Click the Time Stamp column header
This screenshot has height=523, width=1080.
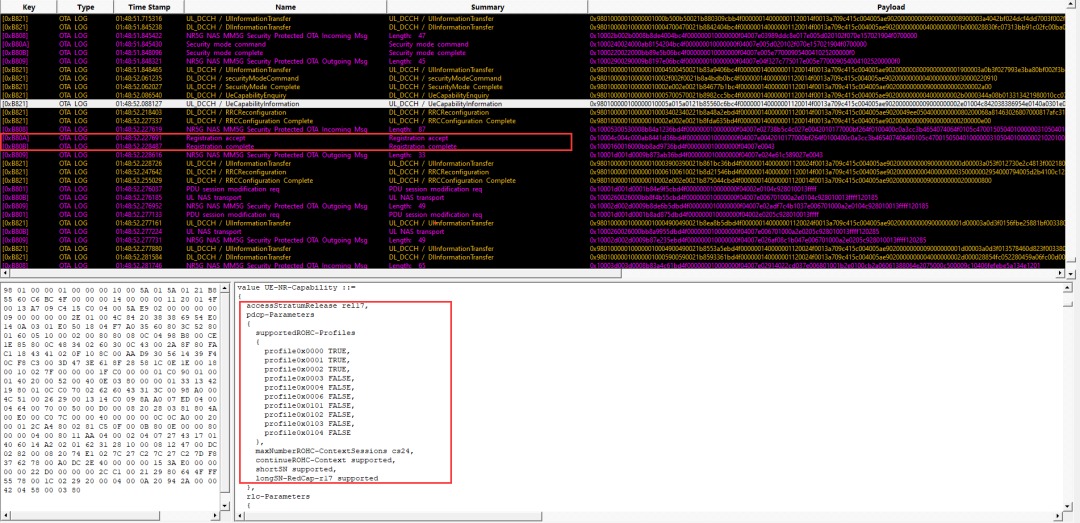click(143, 6)
